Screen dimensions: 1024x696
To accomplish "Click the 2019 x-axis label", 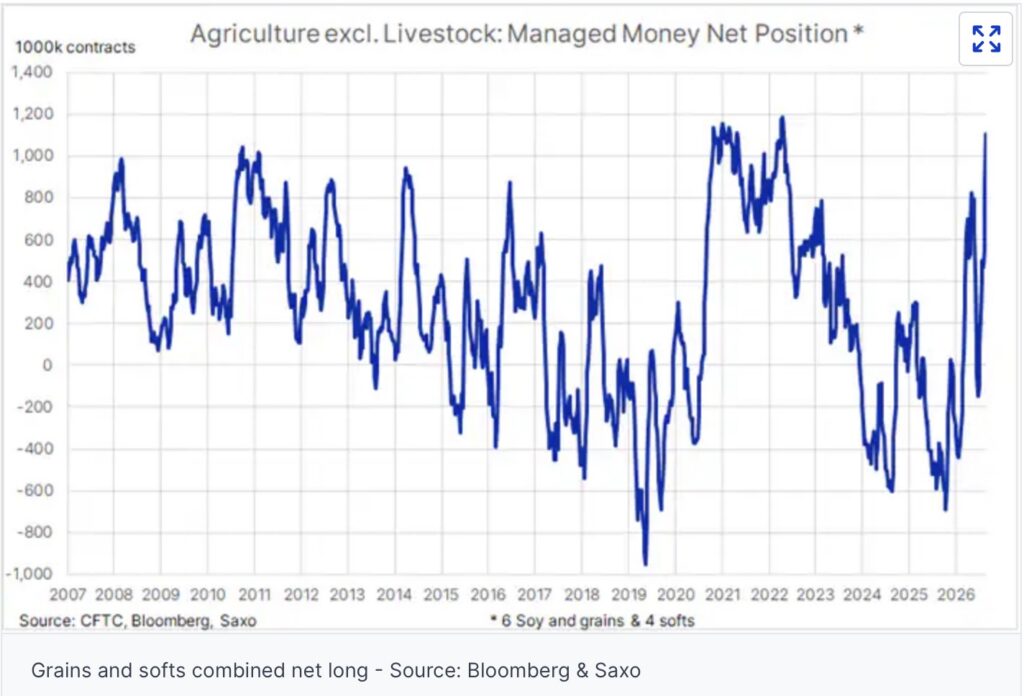I will tap(628, 595).
